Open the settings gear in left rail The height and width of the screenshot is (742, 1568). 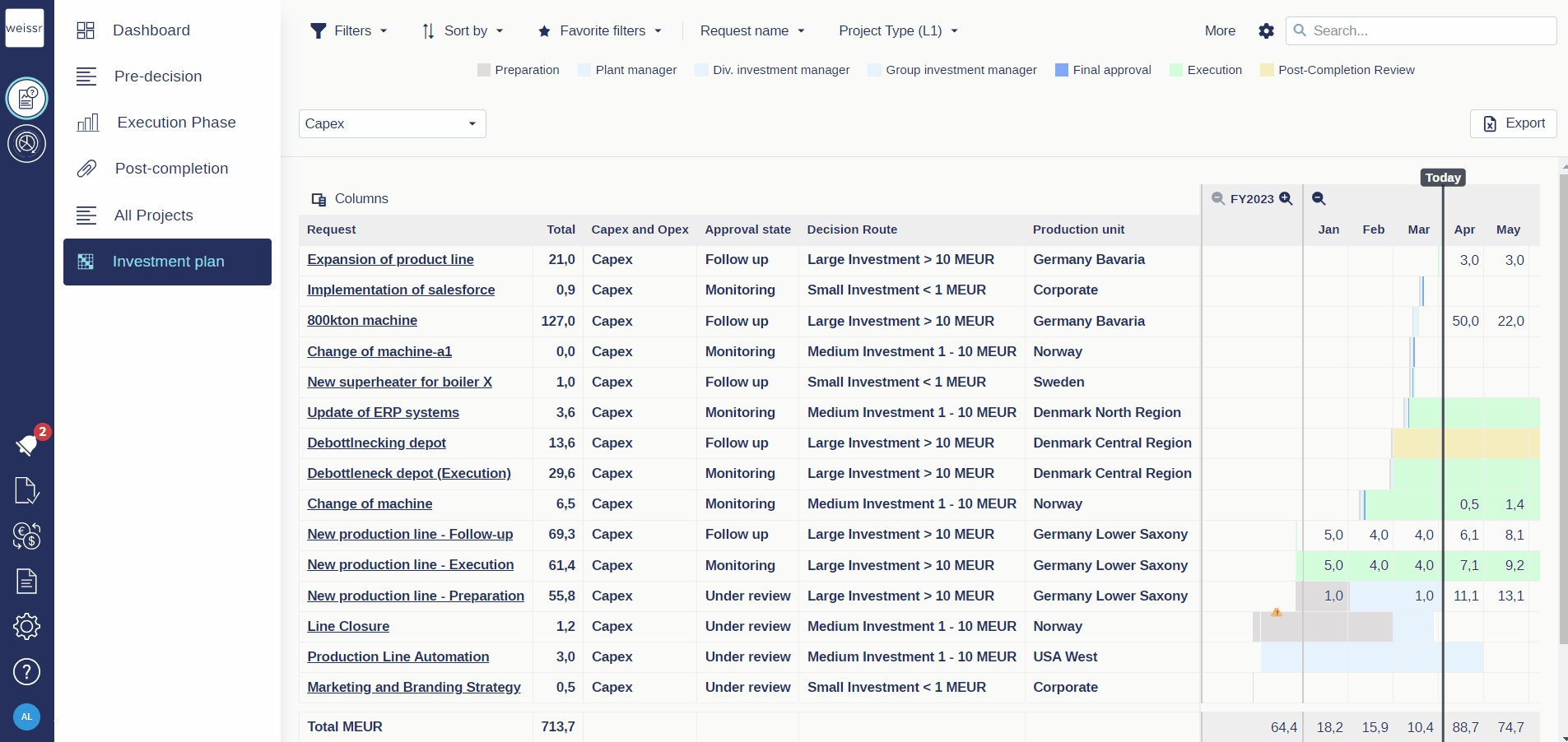(x=27, y=627)
